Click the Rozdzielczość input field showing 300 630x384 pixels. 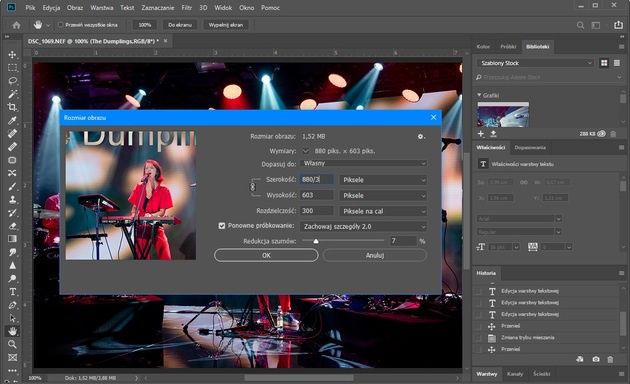[317, 211]
